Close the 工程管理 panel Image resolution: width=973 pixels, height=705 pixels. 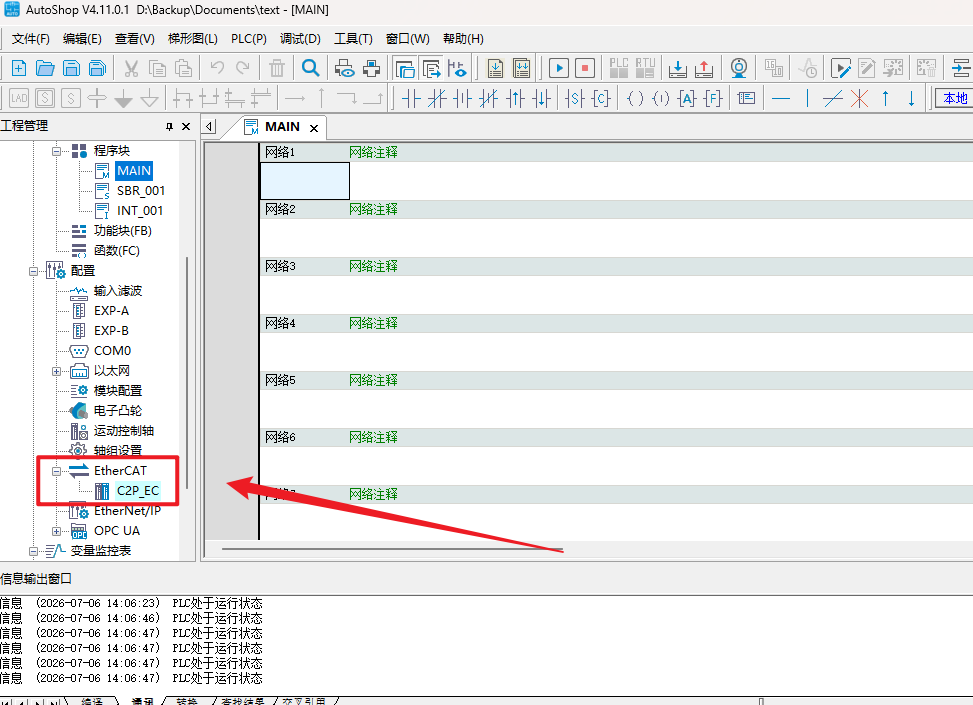click(186, 127)
